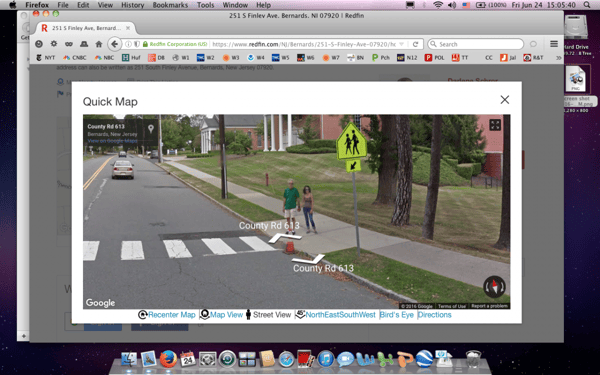Click the reload page button

pos(415,44)
